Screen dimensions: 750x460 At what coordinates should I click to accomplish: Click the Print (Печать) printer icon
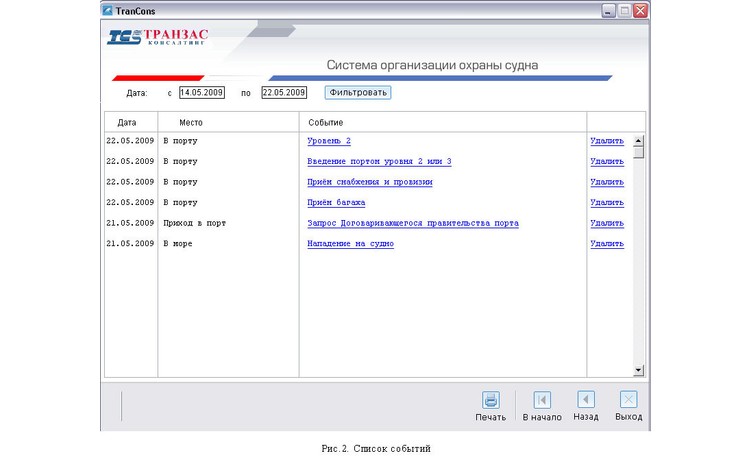(491, 400)
